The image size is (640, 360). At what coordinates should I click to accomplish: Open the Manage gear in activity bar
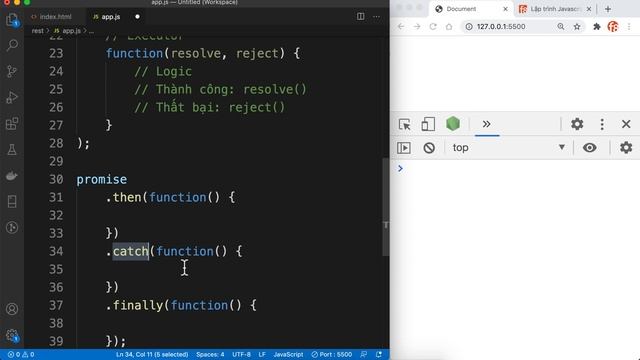pos(12,336)
